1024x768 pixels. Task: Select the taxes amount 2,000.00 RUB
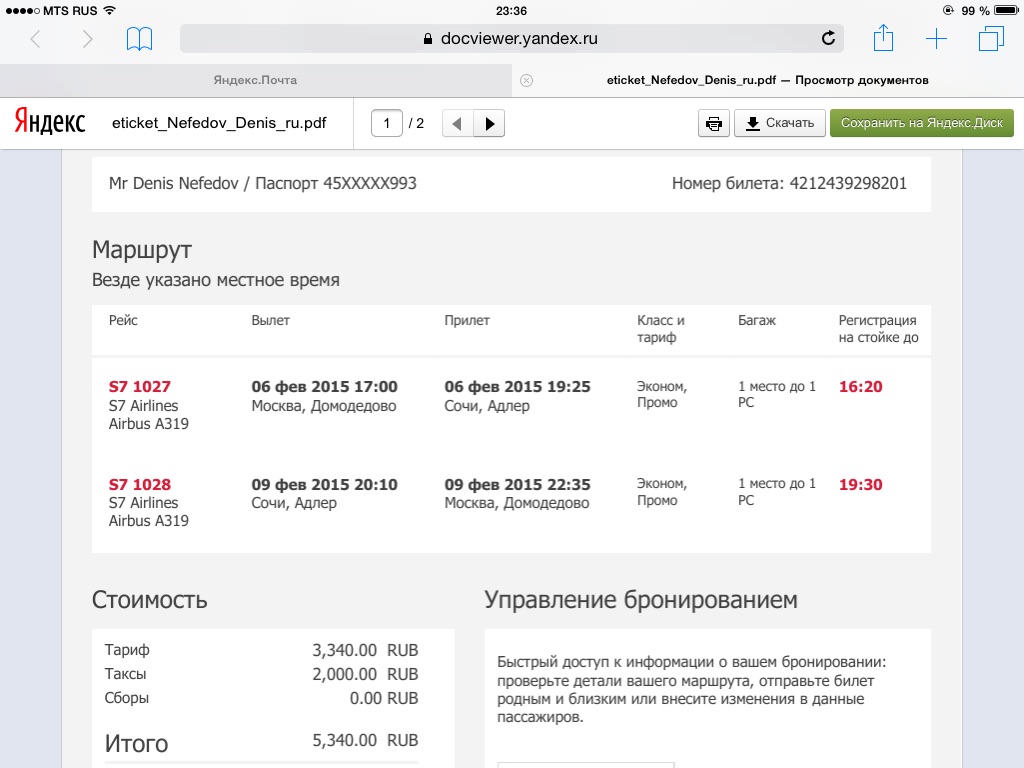[x=365, y=674]
